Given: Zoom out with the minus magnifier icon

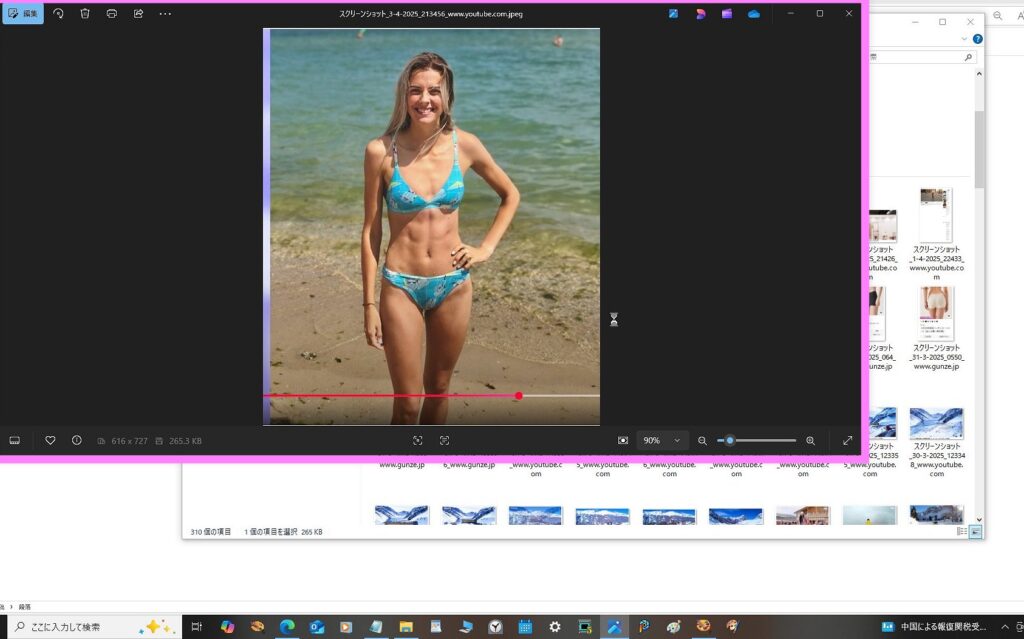Looking at the screenshot, I should 702,440.
